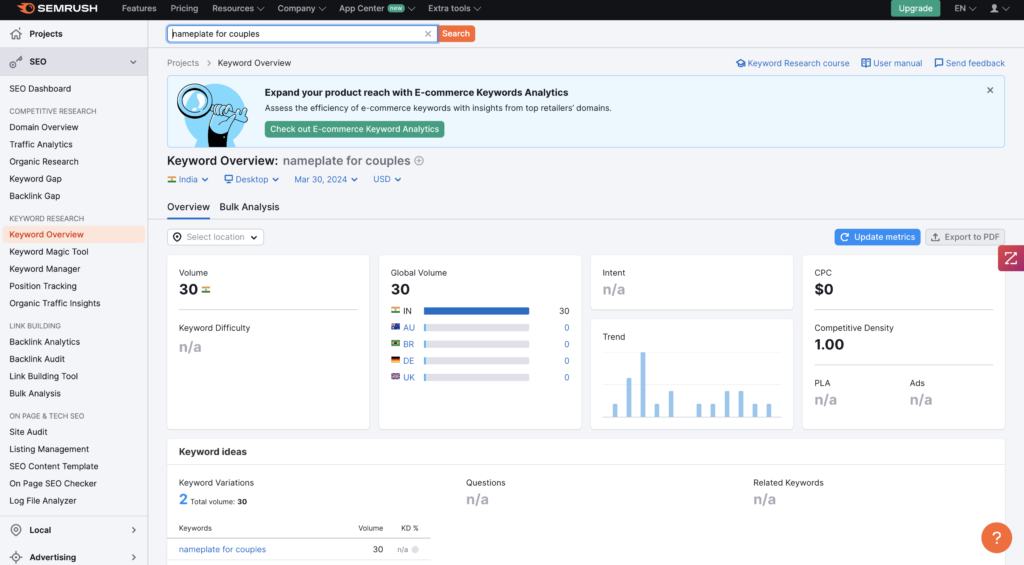Switch to the Bulk Analysis tab
Image resolution: width=1024 pixels, height=565 pixels.
point(249,207)
